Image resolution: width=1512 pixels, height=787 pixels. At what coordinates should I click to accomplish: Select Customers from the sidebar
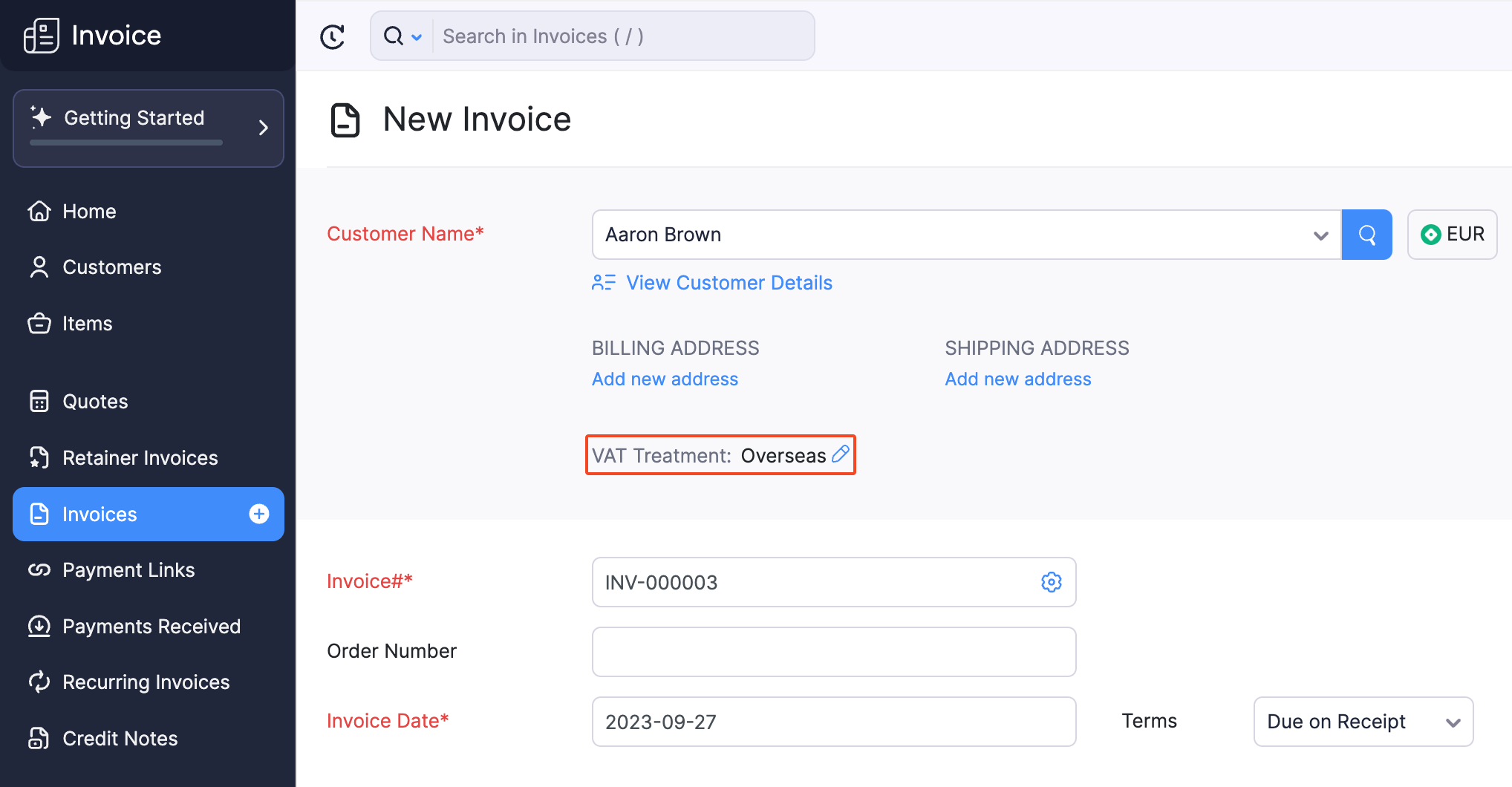(111, 267)
